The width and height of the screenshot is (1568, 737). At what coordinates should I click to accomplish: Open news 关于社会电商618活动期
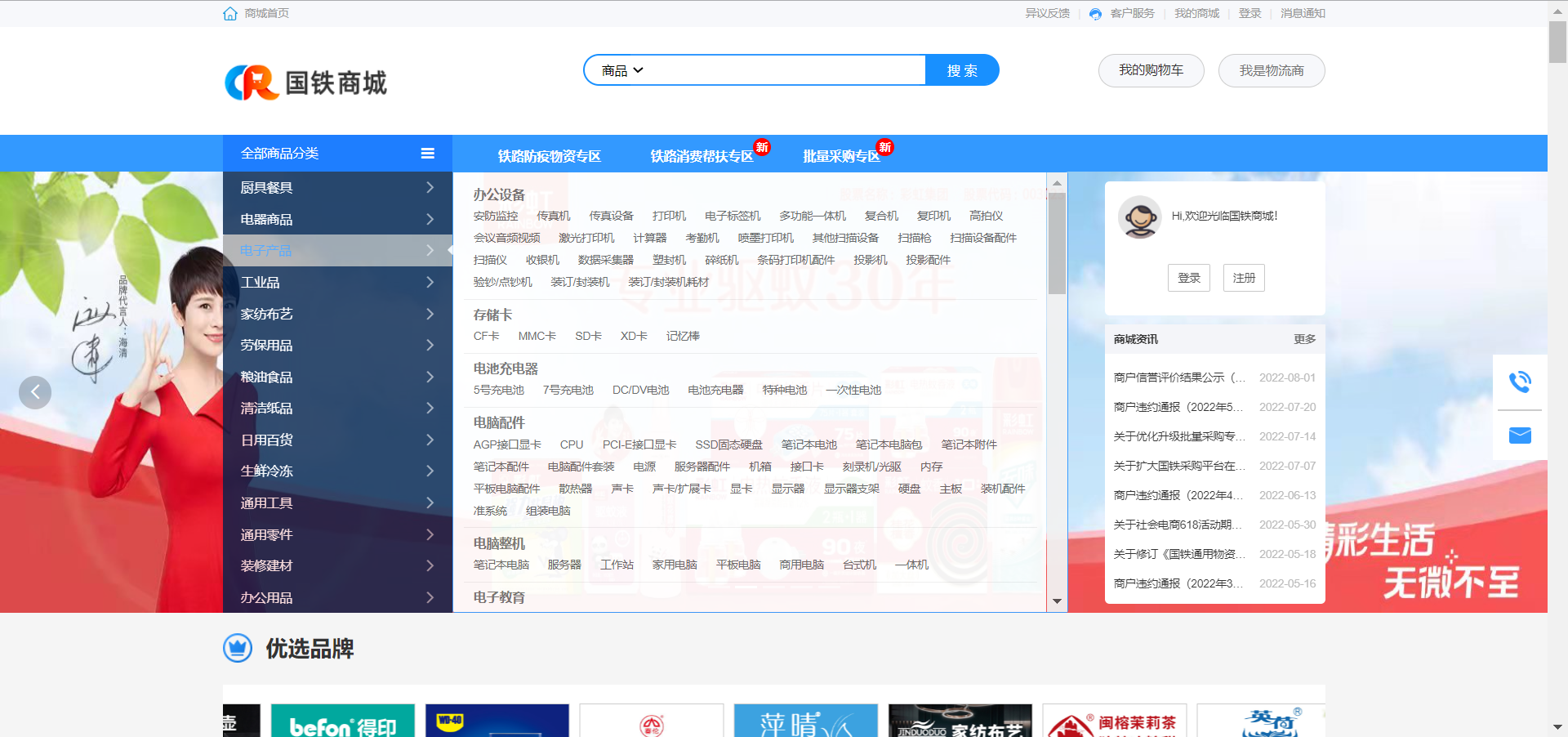coord(1179,525)
